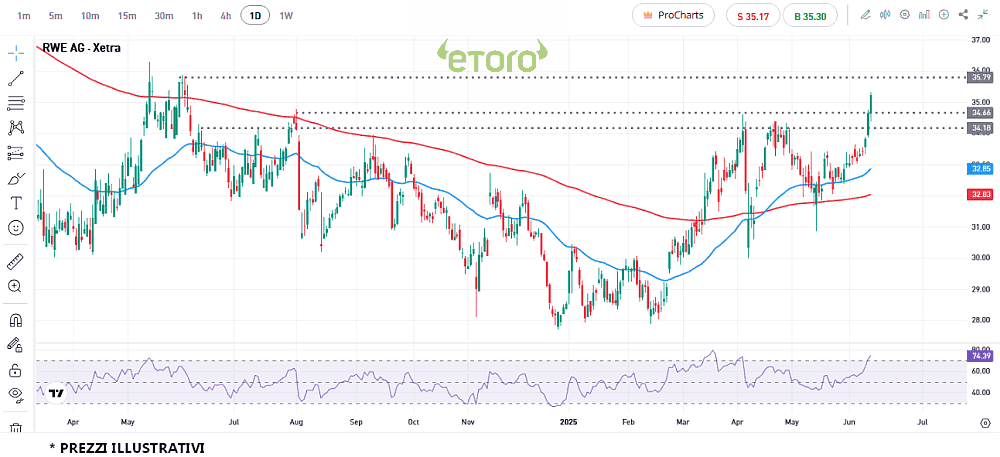Switch to the 1W timeframe
The width and height of the screenshot is (1000, 457).
tap(286, 16)
